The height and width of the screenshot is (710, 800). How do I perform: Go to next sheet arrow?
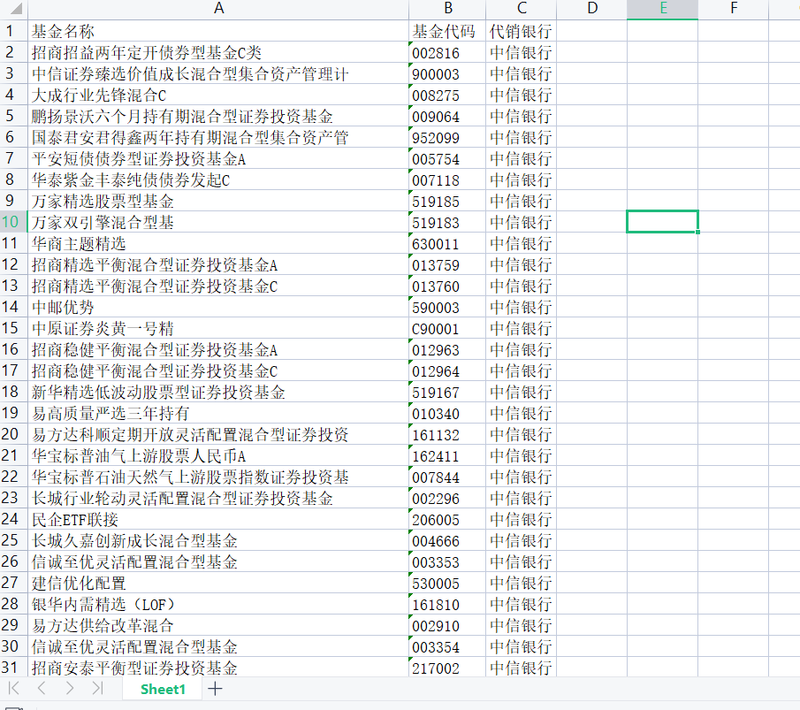(x=70, y=689)
